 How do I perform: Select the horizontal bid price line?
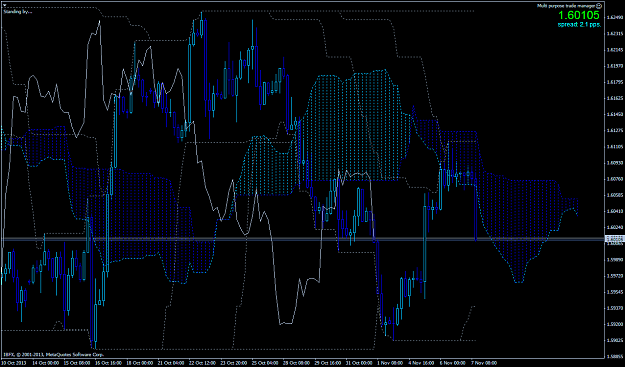(x=303, y=239)
